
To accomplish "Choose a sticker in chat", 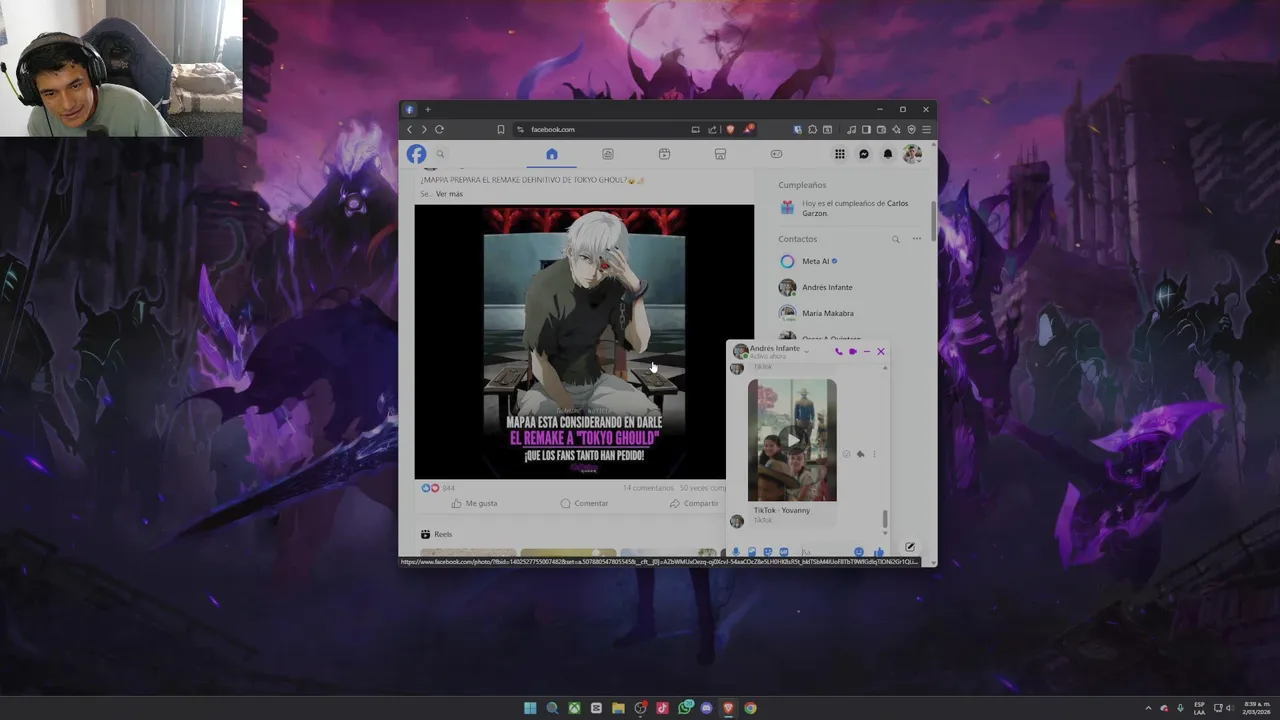I will point(768,551).
